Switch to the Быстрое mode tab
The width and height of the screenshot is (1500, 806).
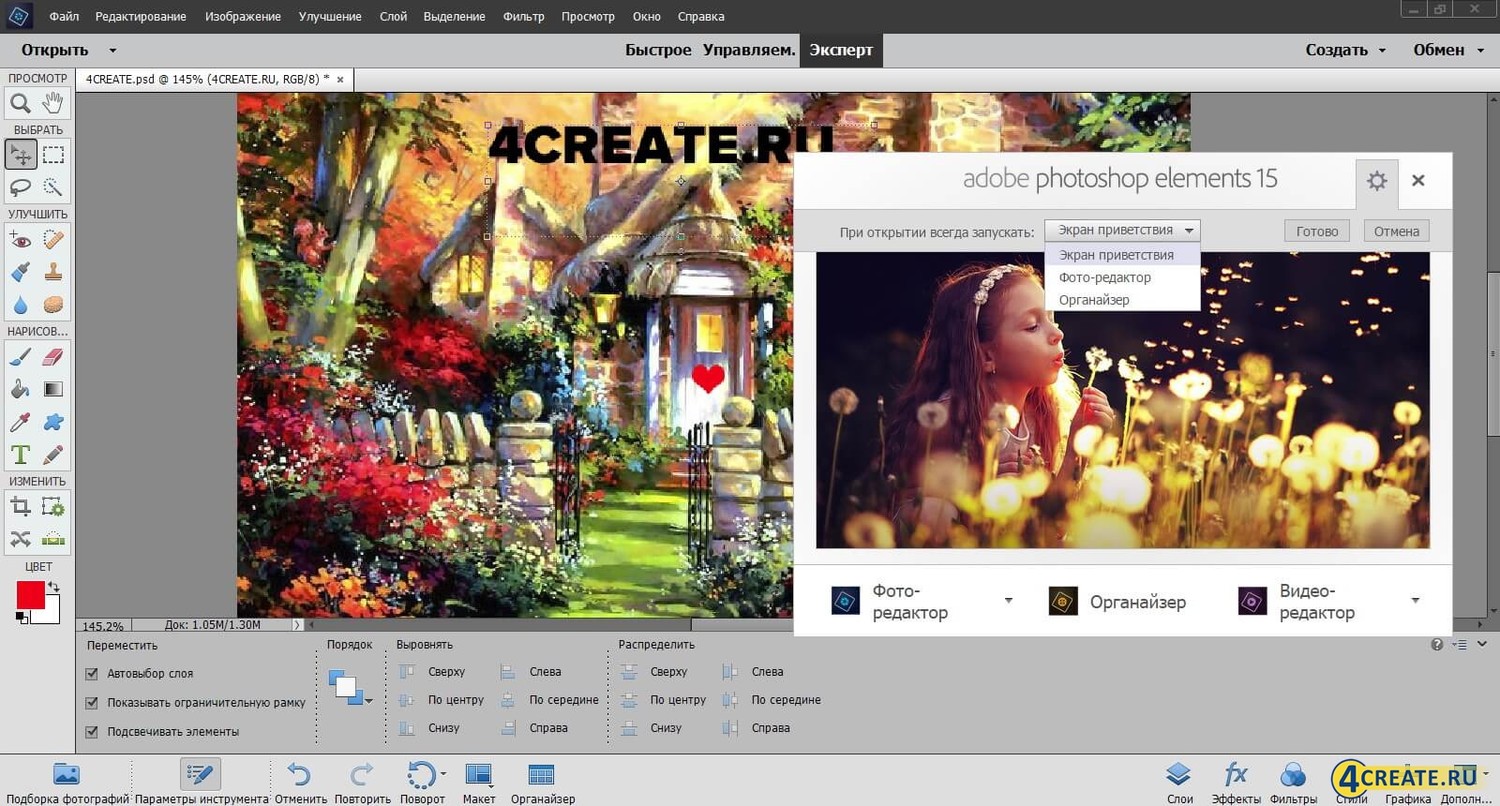coord(658,50)
